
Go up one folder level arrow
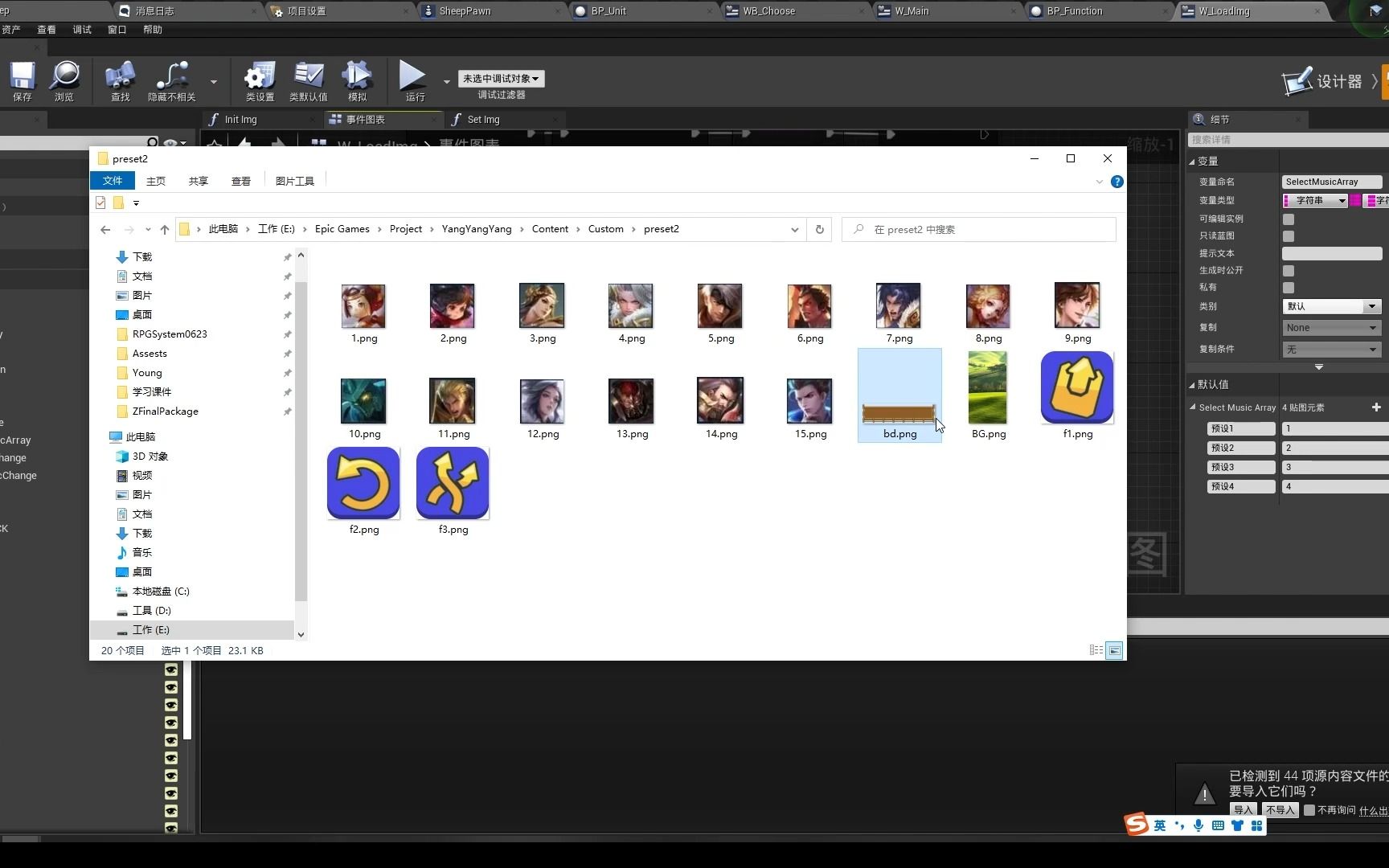click(x=165, y=229)
